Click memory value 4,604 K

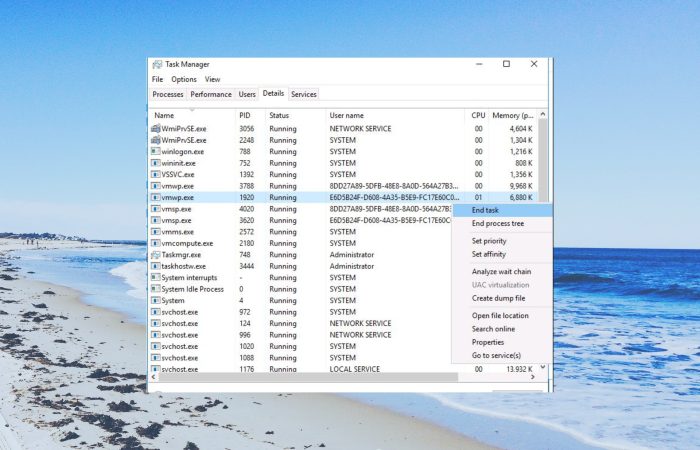pos(521,129)
